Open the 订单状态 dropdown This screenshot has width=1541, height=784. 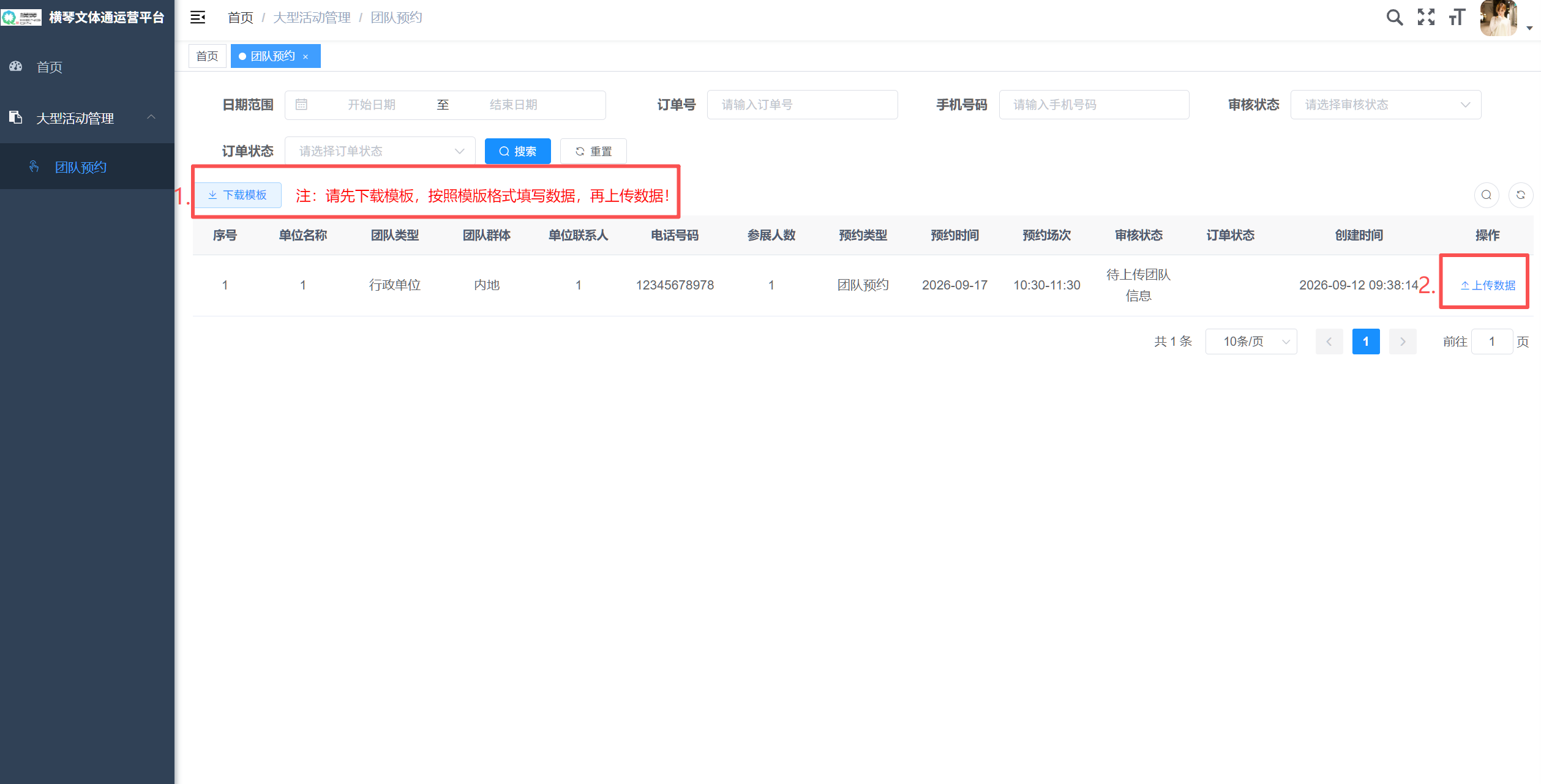click(x=380, y=151)
